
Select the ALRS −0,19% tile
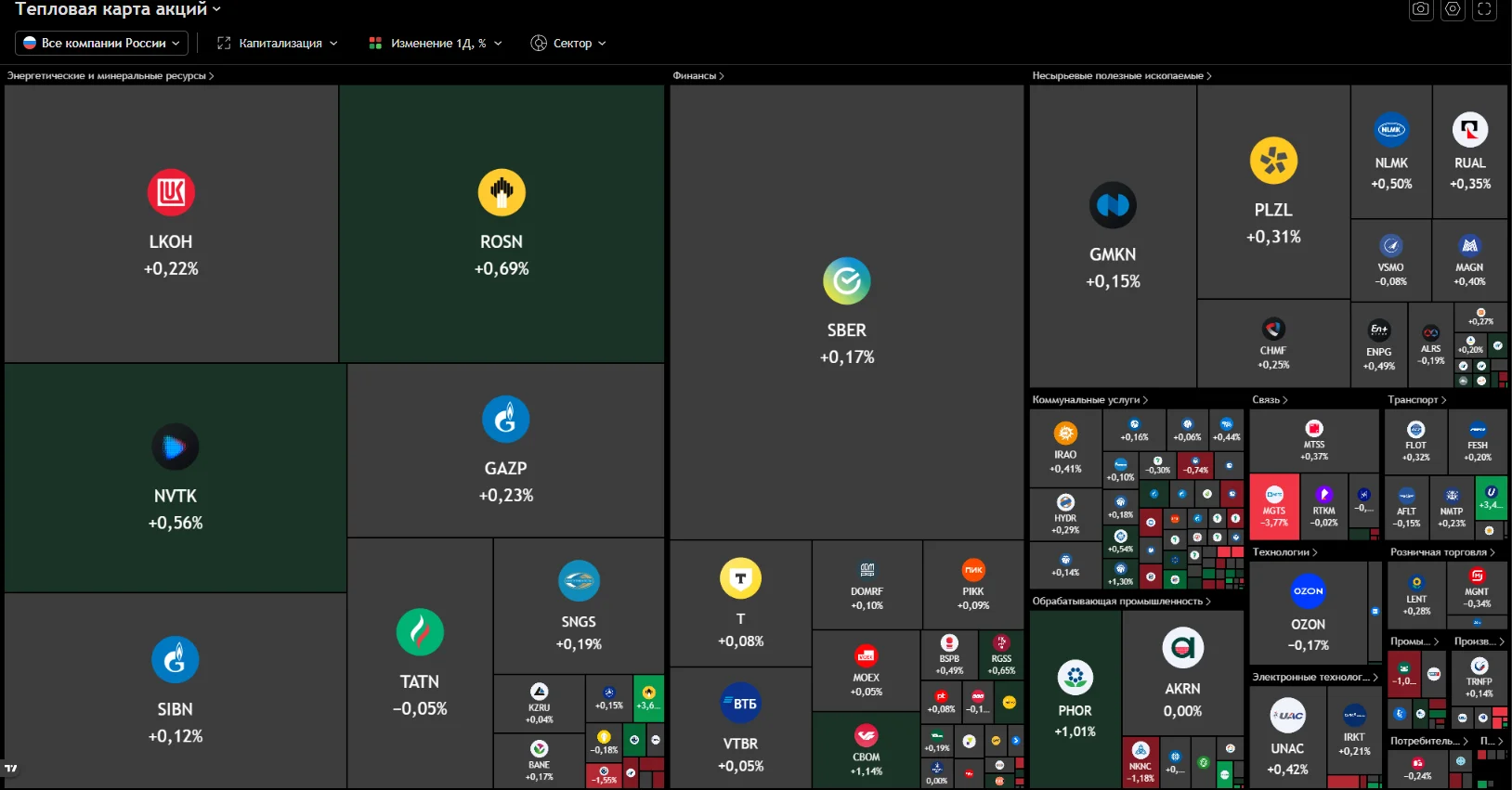(x=1431, y=344)
